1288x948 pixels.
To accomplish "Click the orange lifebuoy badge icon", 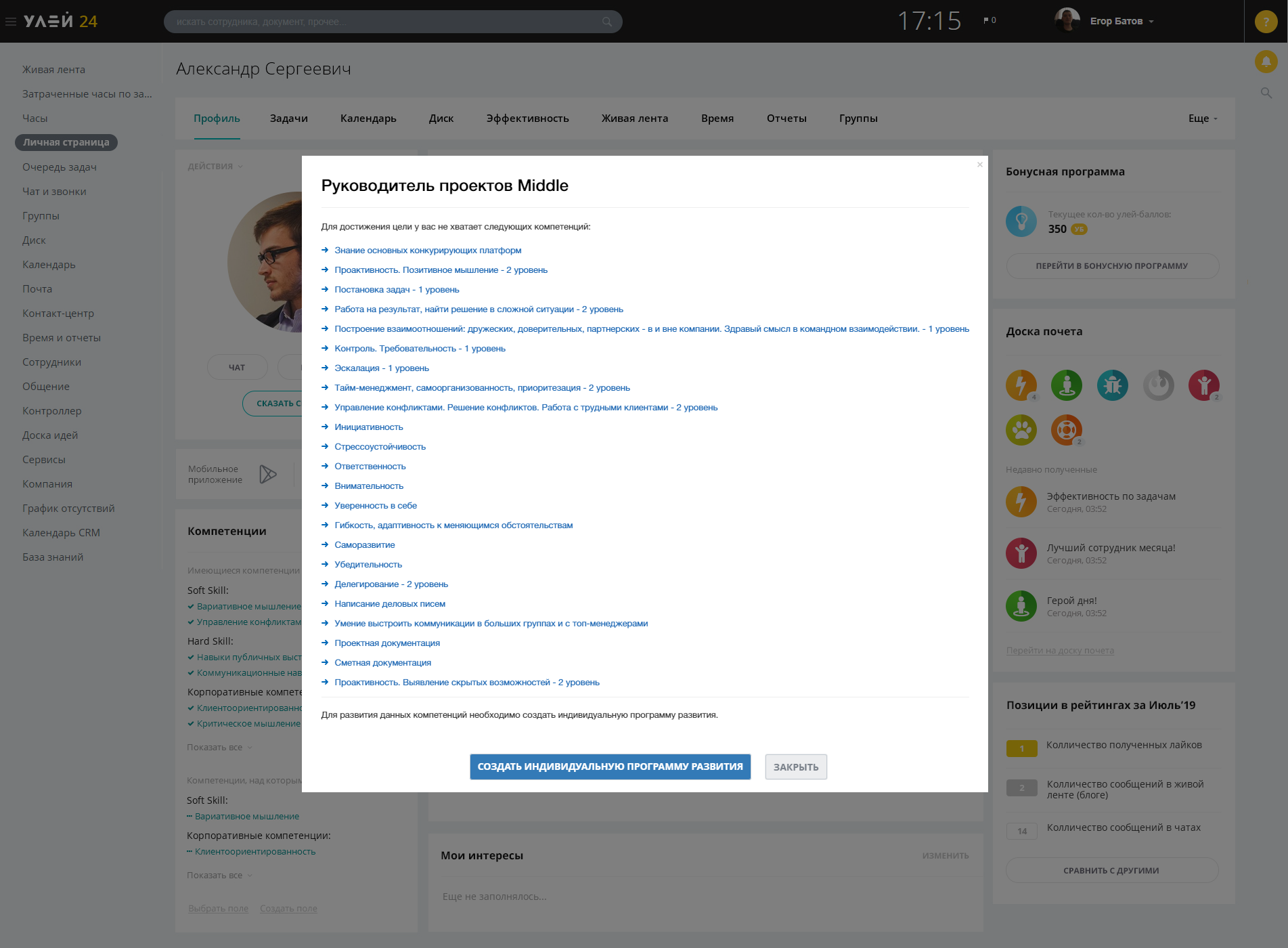I will coord(1066,430).
